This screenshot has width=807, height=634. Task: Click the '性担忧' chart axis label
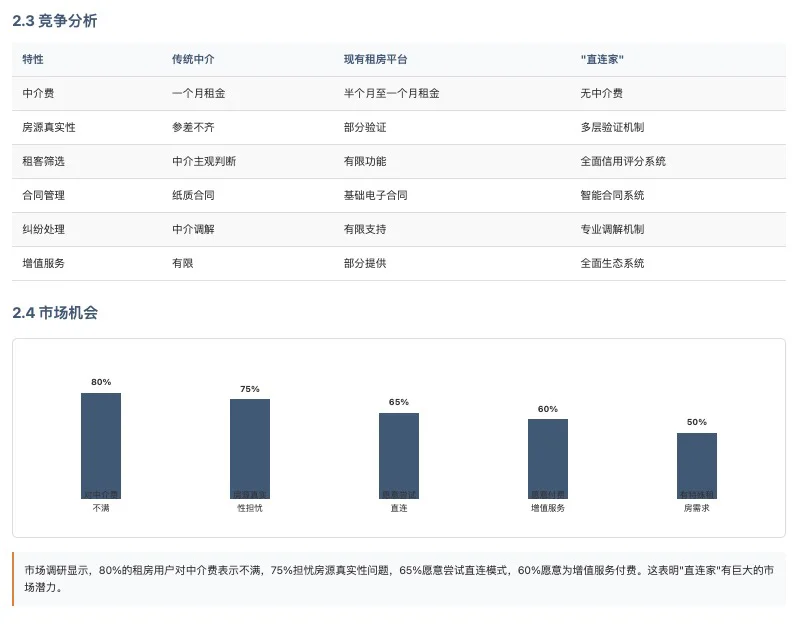pos(250,508)
